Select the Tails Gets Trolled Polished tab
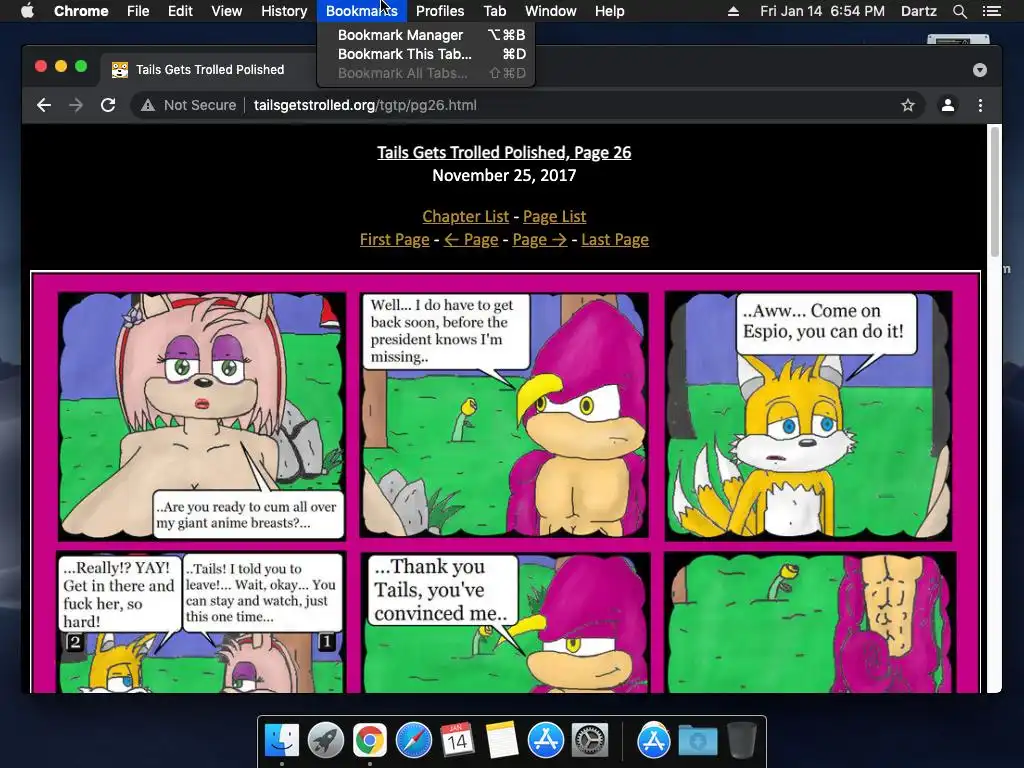The width and height of the screenshot is (1024, 768). [x=209, y=70]
